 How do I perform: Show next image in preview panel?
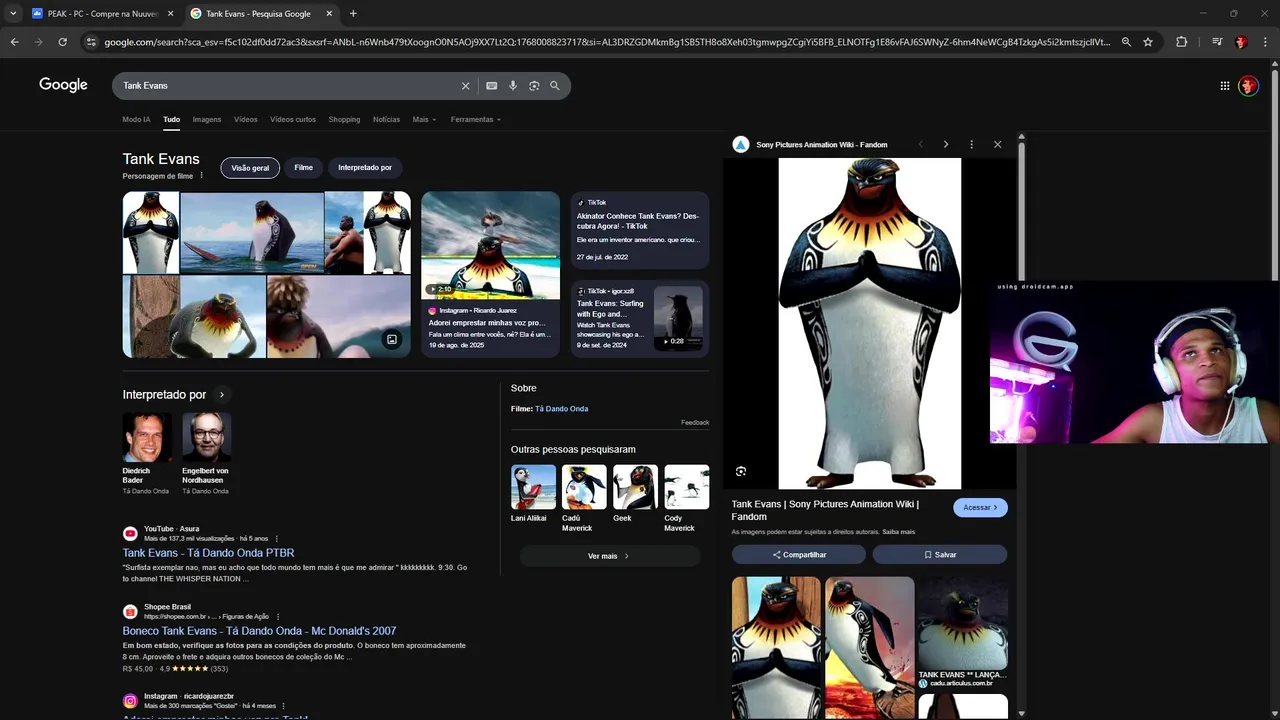pos(946,144)
